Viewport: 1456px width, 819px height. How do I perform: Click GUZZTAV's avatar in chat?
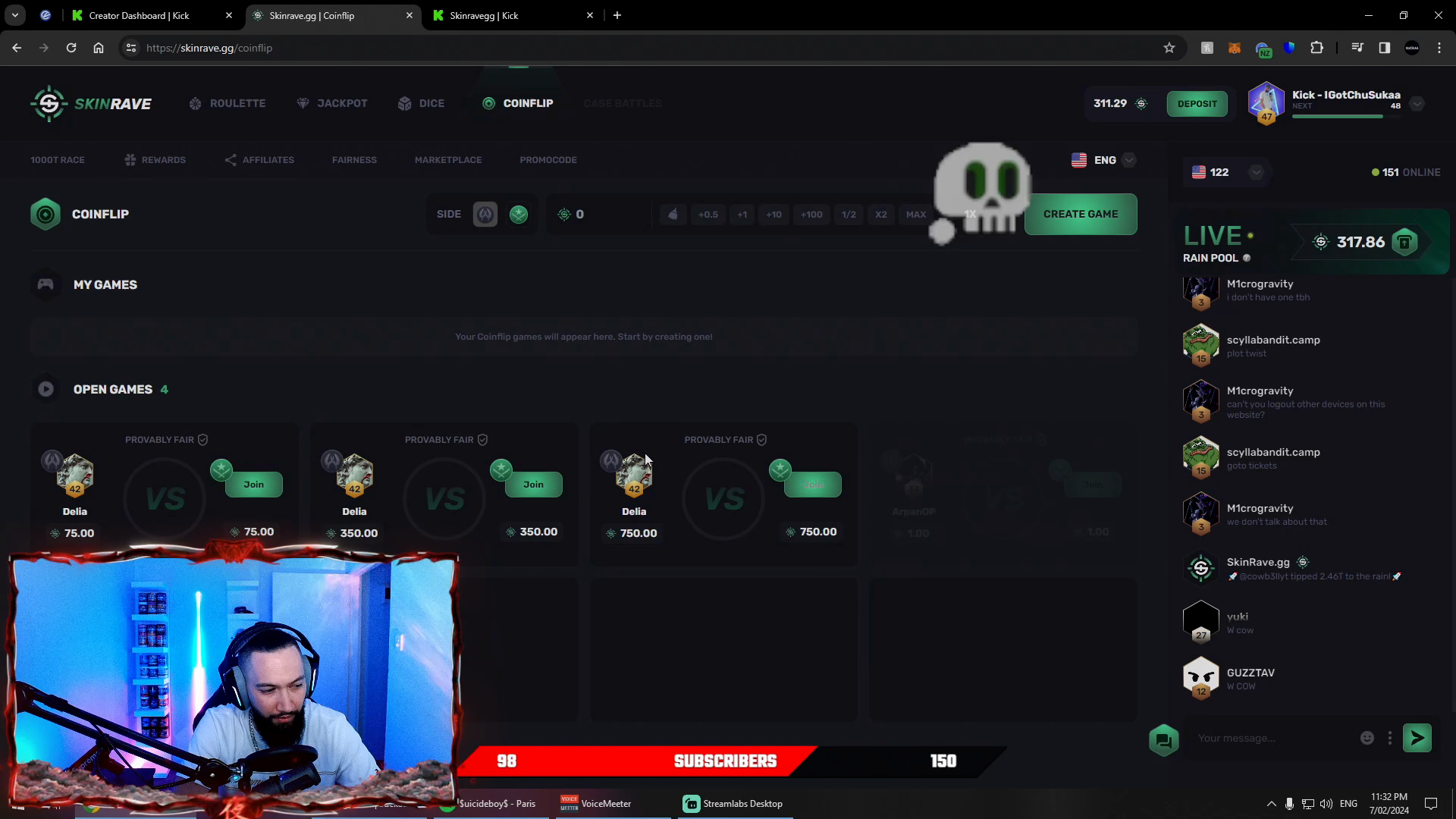tap(1200, 676)
